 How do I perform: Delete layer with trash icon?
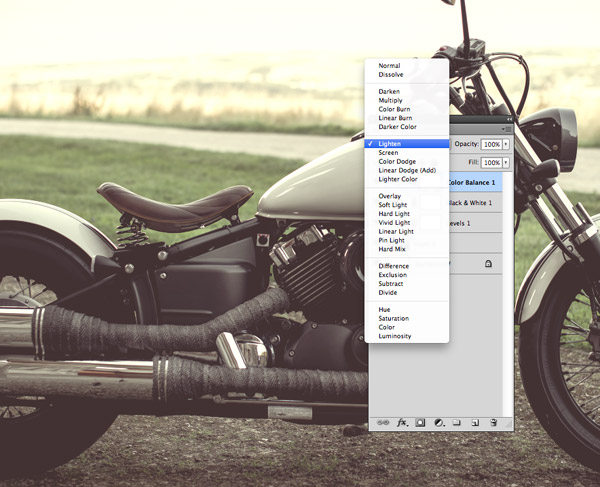[x=494, y=423]
